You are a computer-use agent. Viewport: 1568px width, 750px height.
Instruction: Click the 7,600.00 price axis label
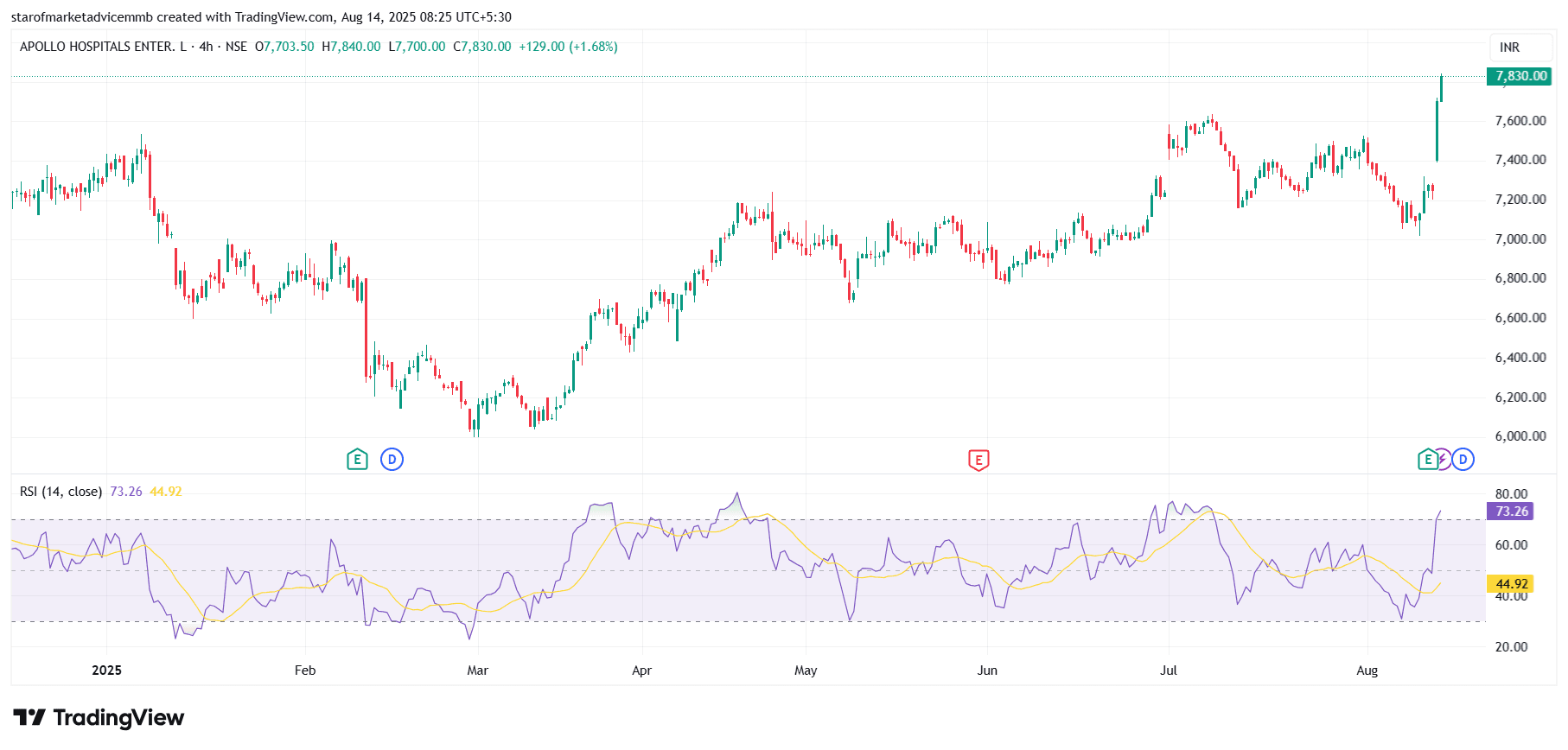pos(1520,121)
